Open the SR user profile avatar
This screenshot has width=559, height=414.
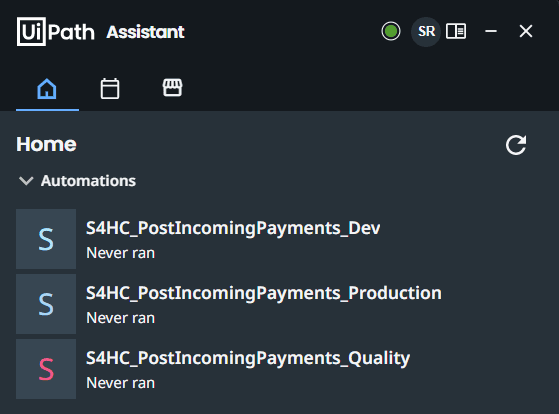click(426, 31)
